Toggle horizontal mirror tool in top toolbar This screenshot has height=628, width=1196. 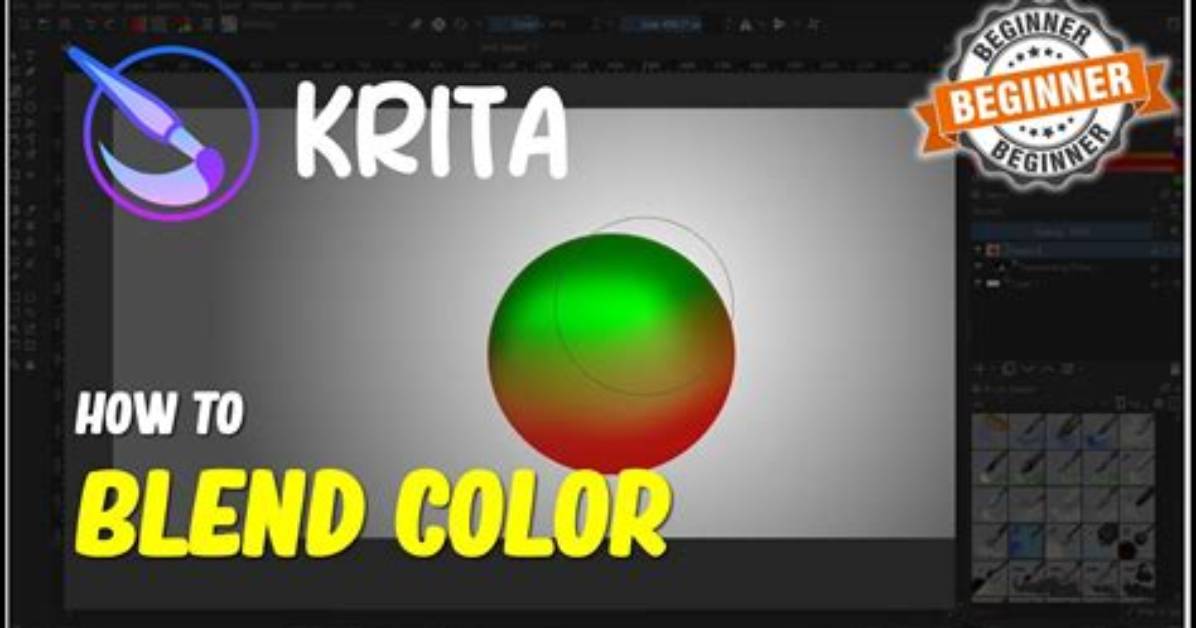click(x=745, y=24)
